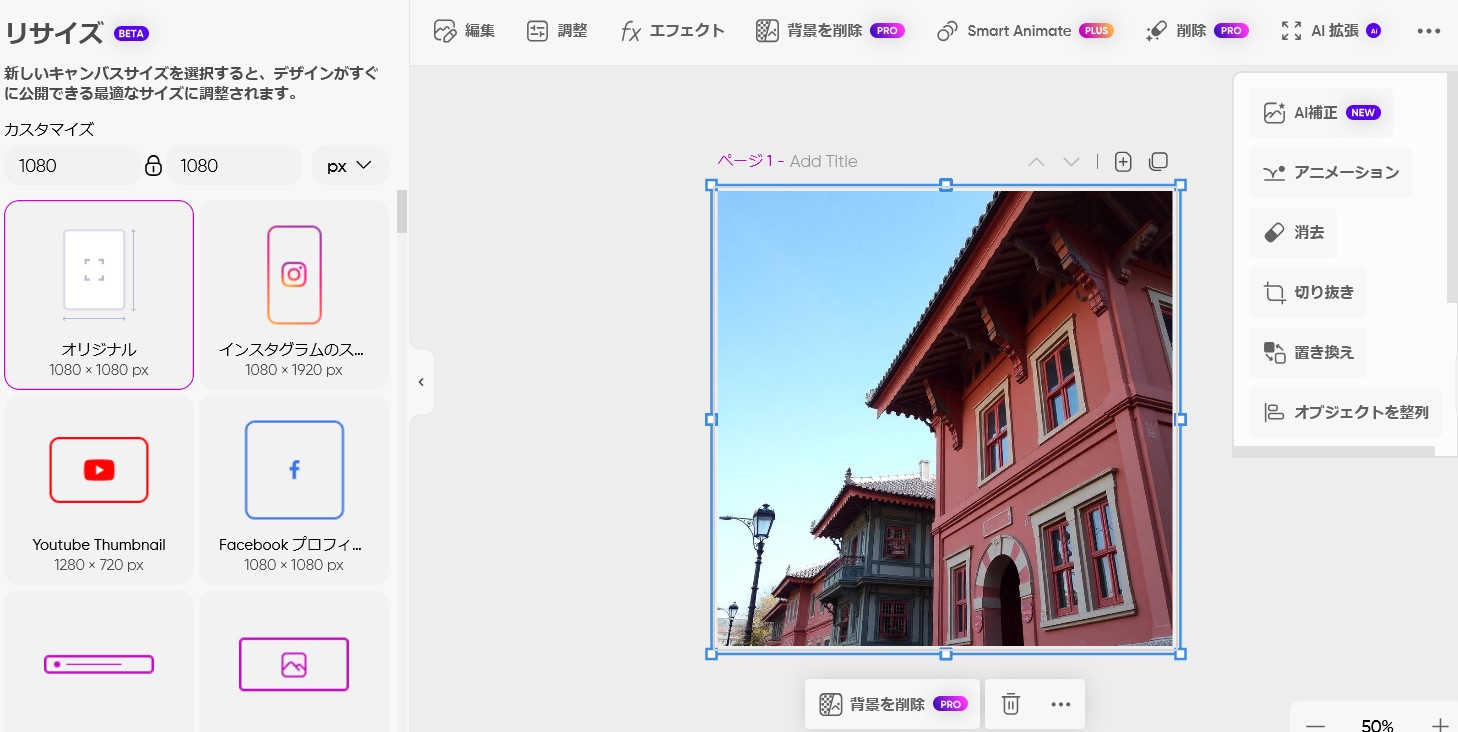This screenshot has width=1458, height=732.
Task: Select 背景を削除 in the top toolbar
Action: tap(830, 31)
